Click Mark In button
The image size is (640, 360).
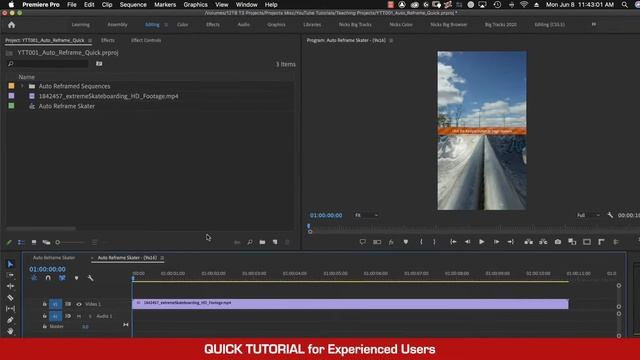pyautogui.click(x=421, y=242)
